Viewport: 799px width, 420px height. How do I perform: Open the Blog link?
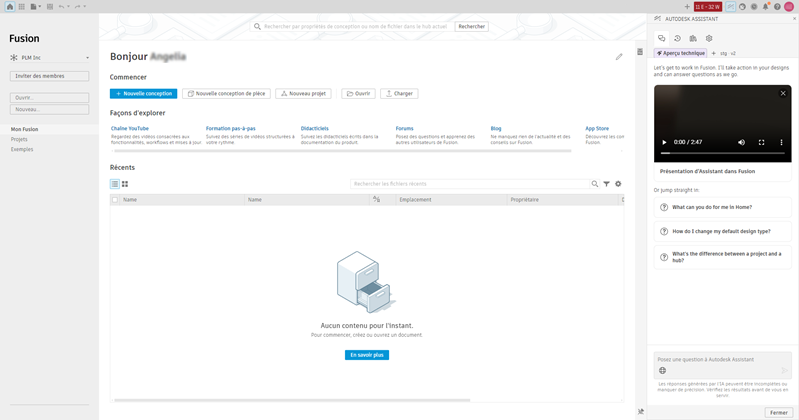click(496, 128)
